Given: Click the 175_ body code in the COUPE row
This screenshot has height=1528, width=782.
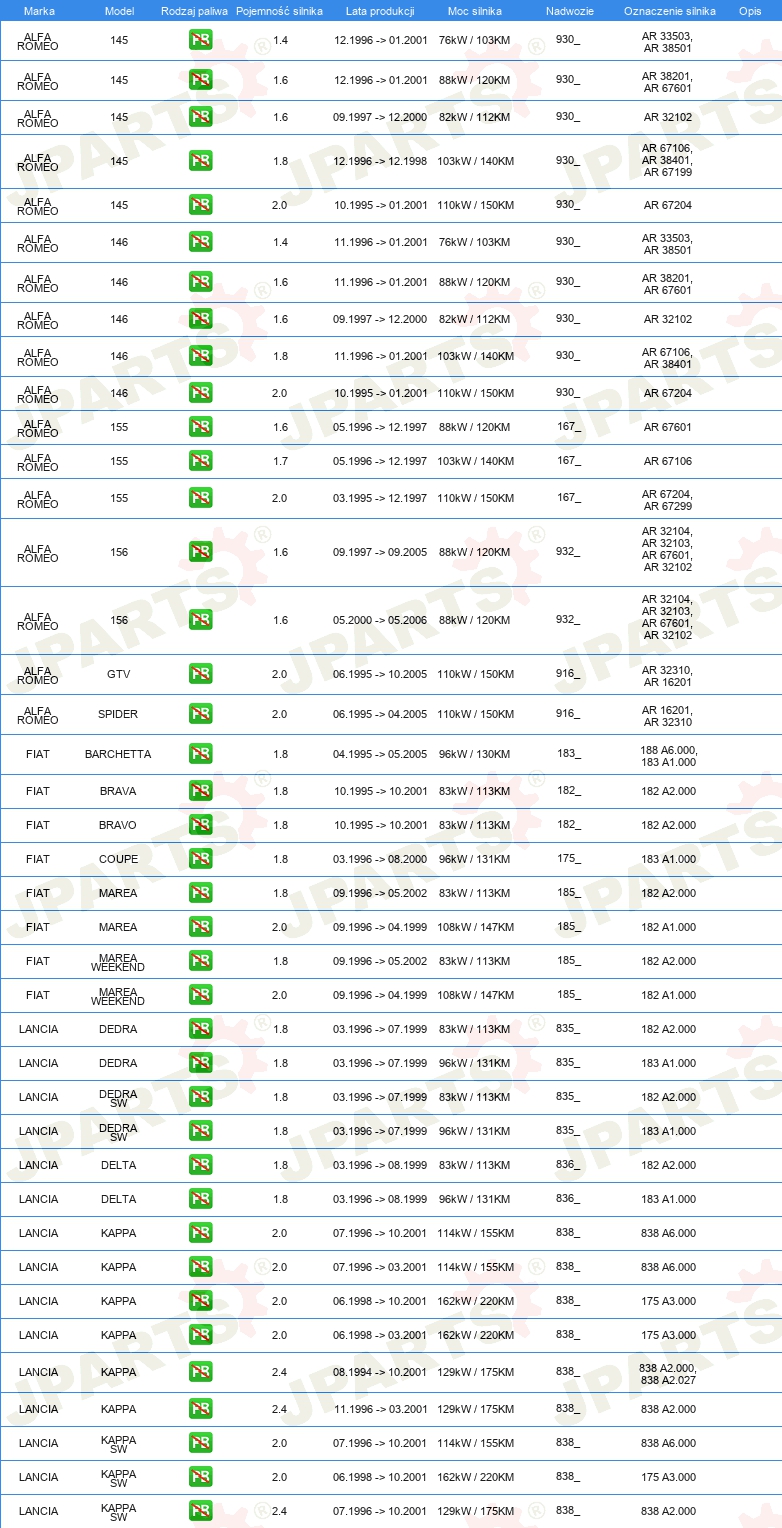Looking at the screenshot, I should [568, 858].
